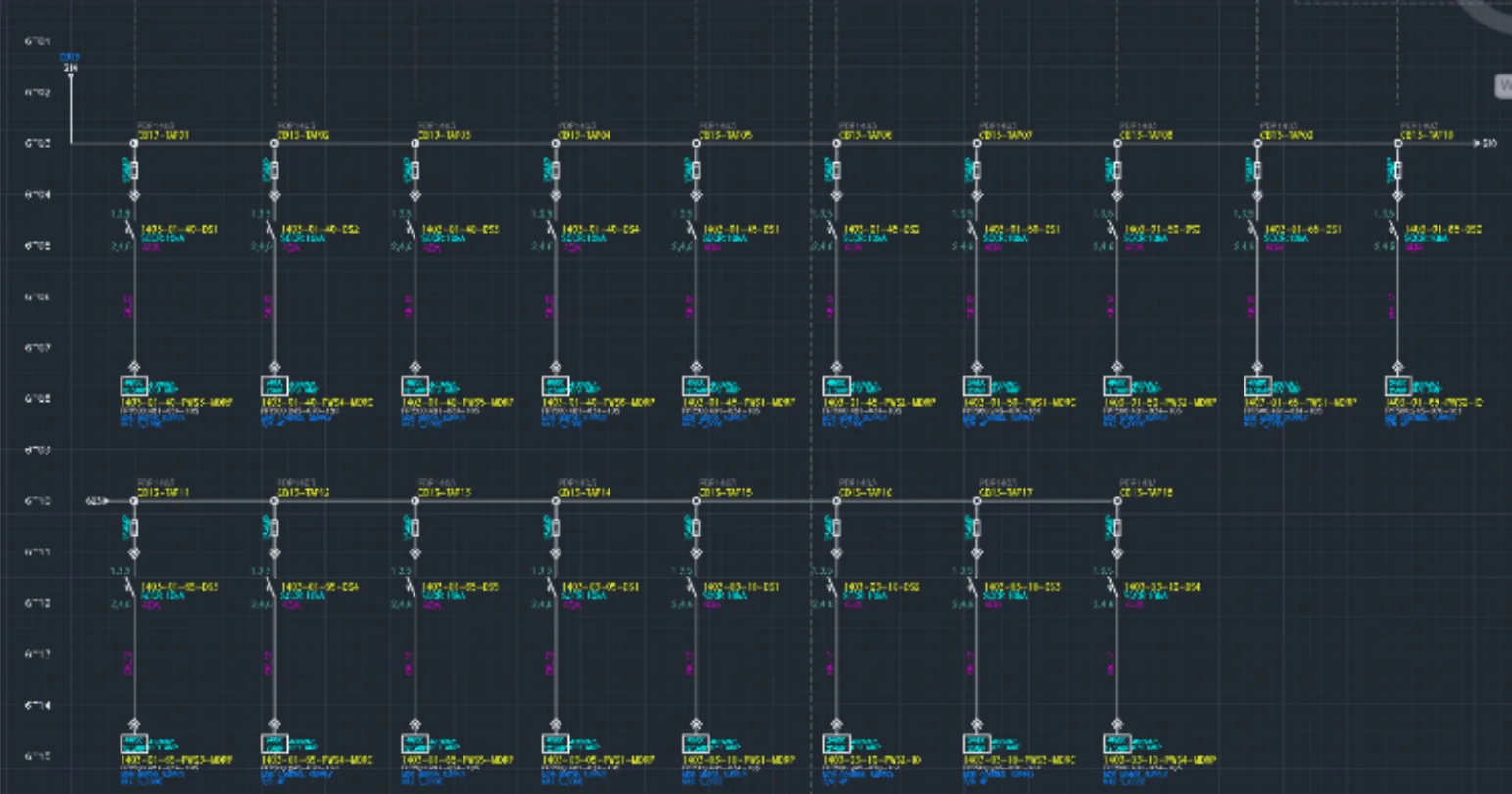The height and width of the screenshot is (794, 1512).
Task: Select the load box at bottom of TAP01 branch
Action: coord(134,385)
